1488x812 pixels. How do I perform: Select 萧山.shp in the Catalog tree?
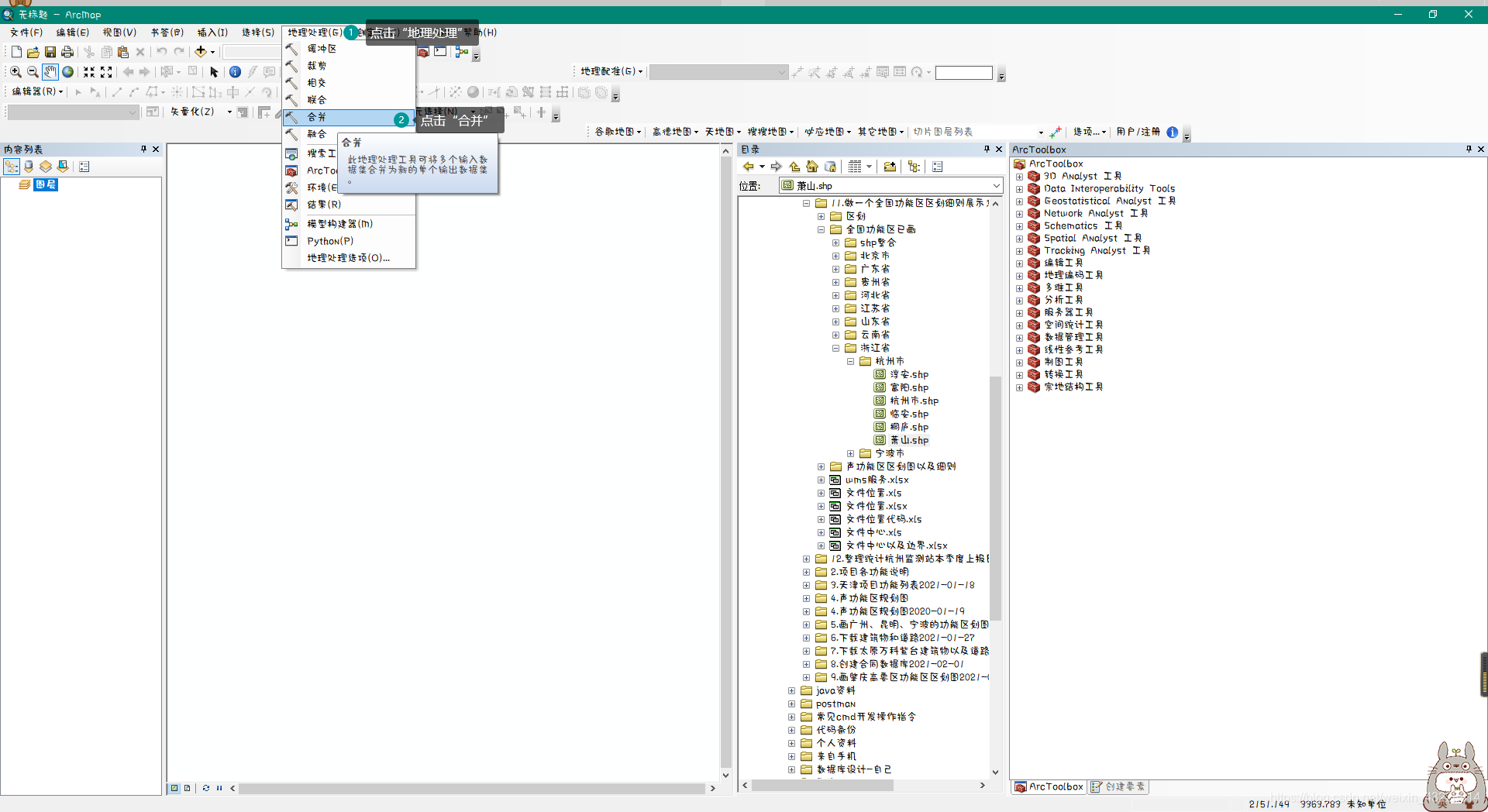click(909, 440)
